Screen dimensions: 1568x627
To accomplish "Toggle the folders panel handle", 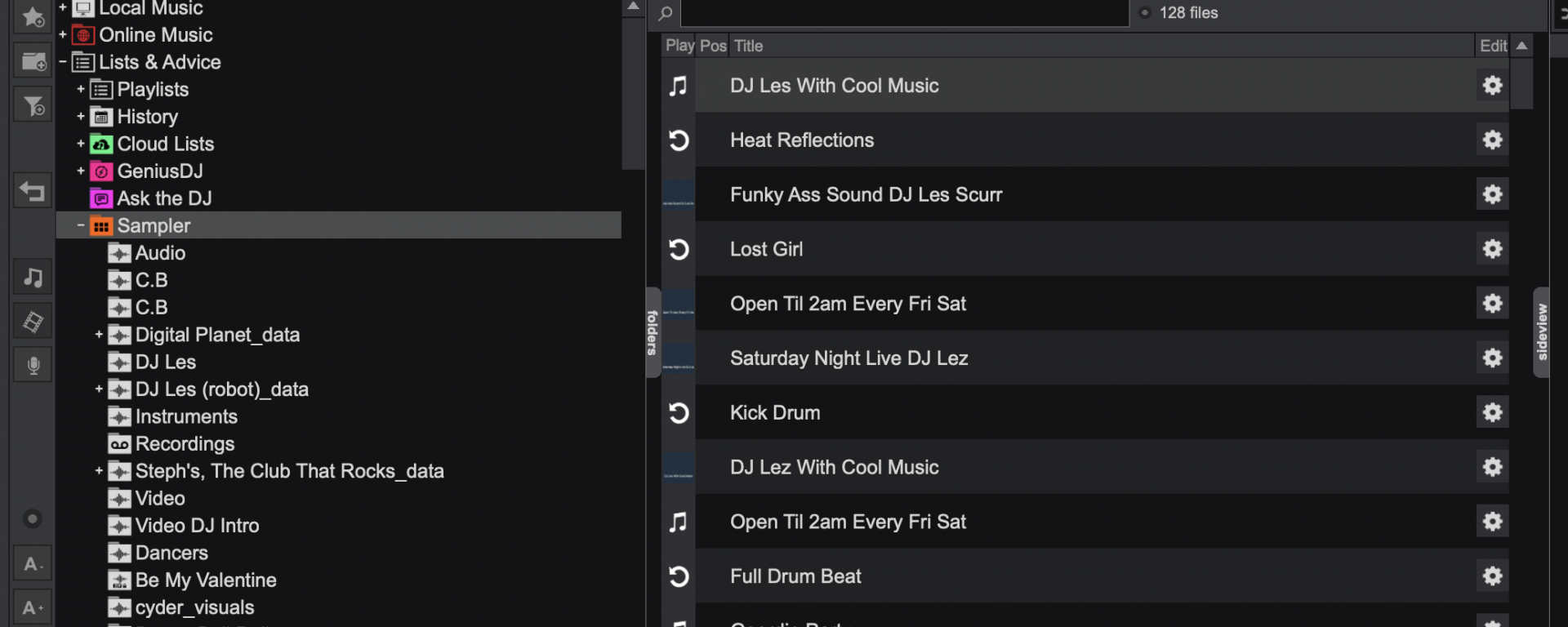I will pos(653,332).
